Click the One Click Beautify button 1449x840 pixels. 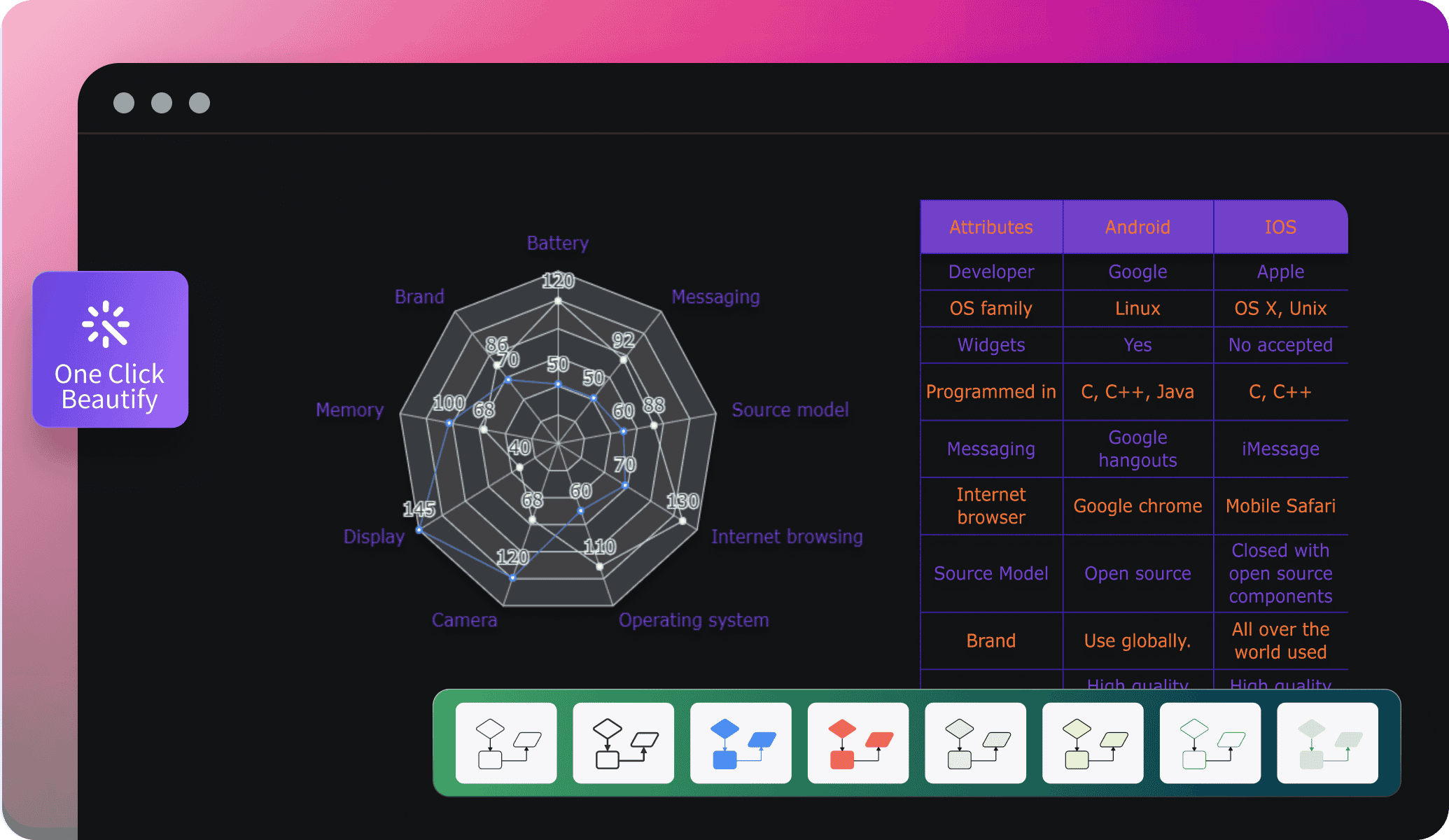[x=110, y=349]
